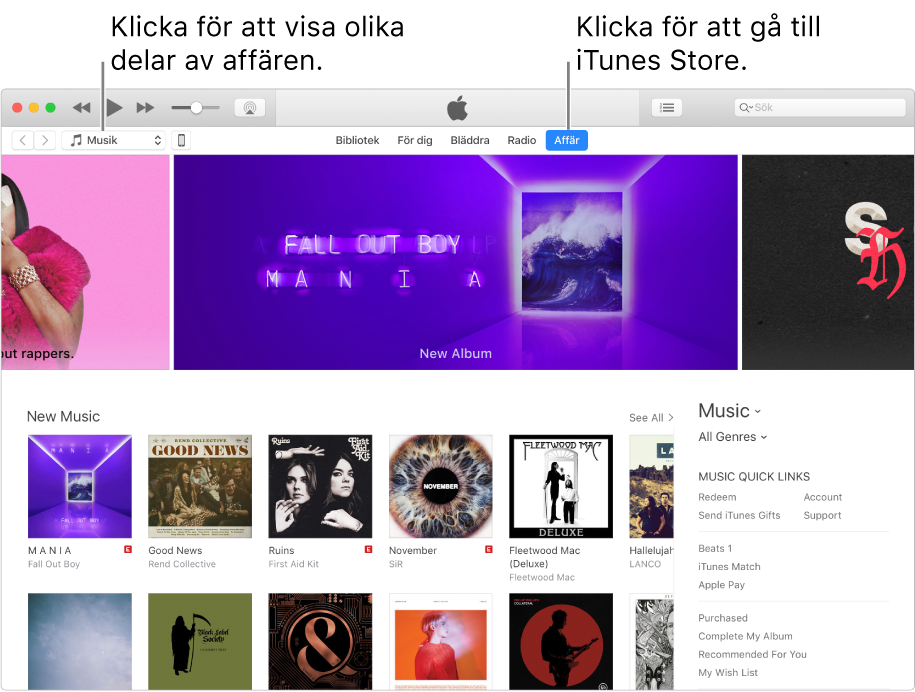Image resolution: width=915 pixels, height=692 pixels.
Task: Open the Apple Pay link
Action: click(x=722, y=585)
